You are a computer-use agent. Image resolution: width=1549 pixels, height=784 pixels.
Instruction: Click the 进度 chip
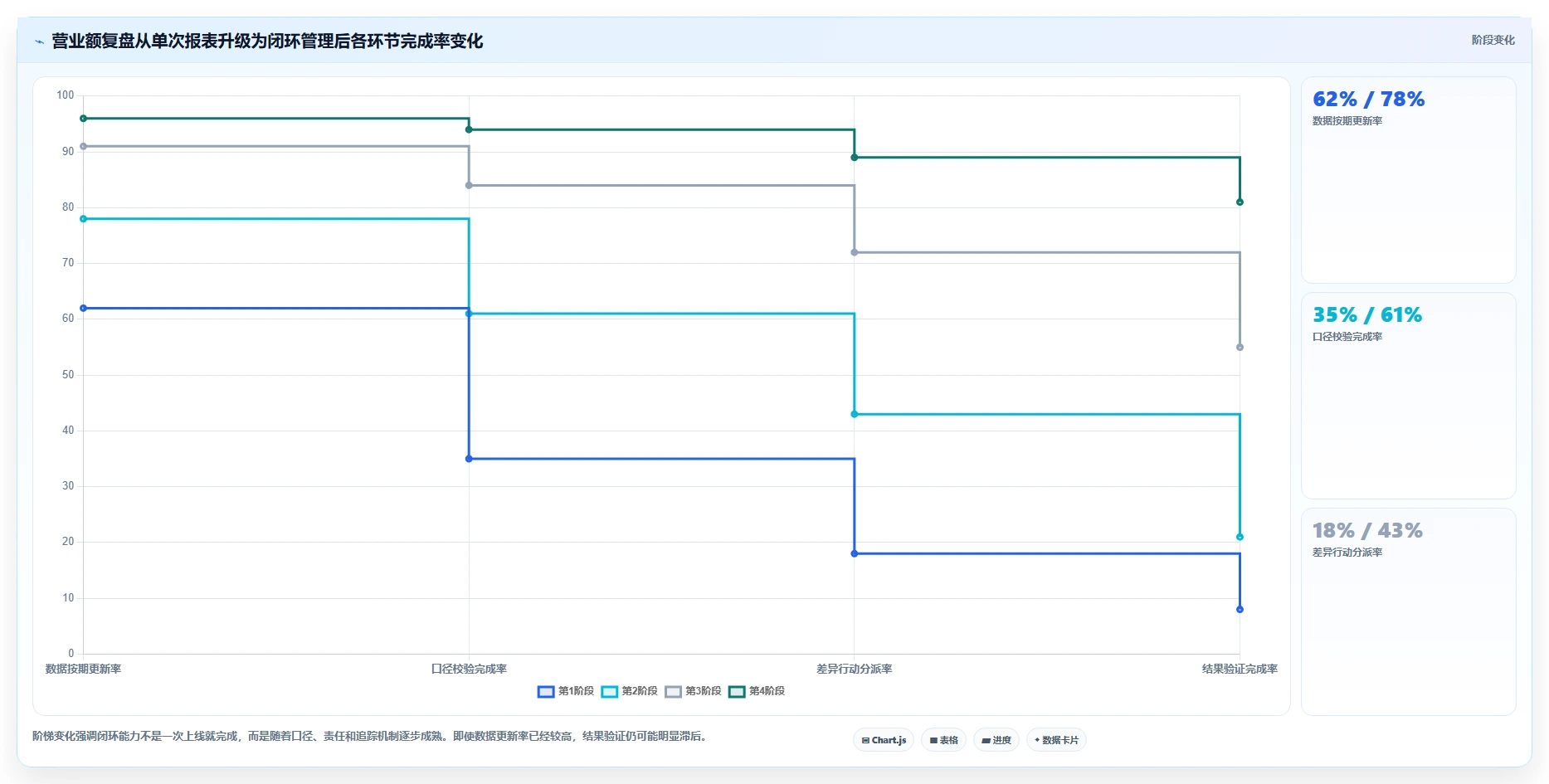click(996, 740)
